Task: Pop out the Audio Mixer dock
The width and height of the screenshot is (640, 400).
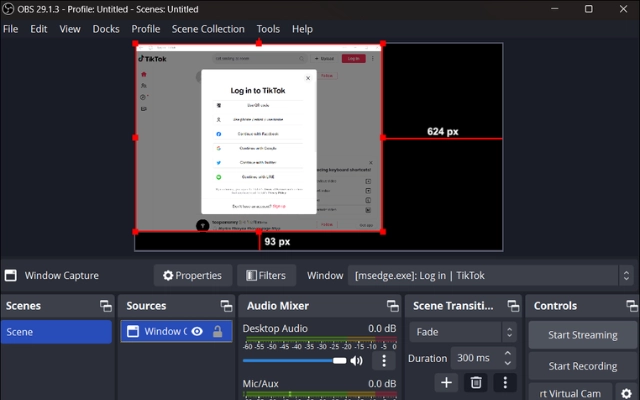Action: tap(393, 306)
